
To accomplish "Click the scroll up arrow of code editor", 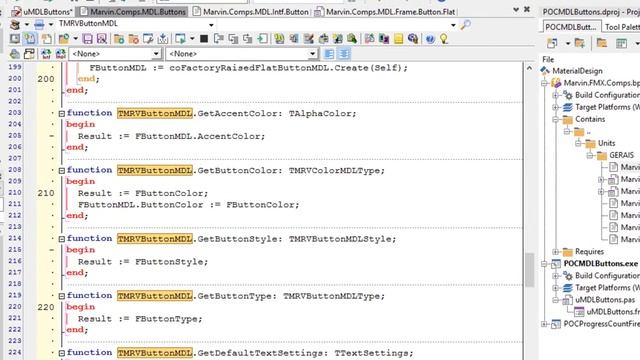I will tap(529, 68).
